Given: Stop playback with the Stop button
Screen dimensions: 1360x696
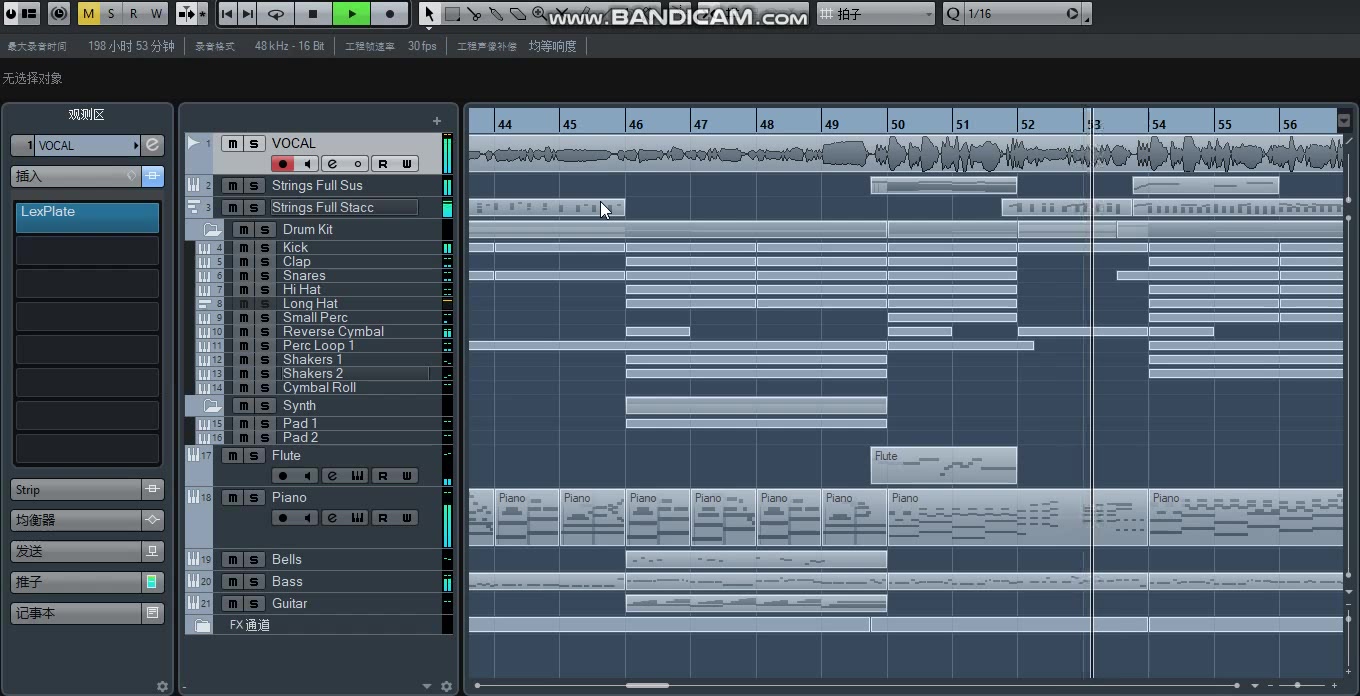Looking at the screenshot, I should point(312,14).
